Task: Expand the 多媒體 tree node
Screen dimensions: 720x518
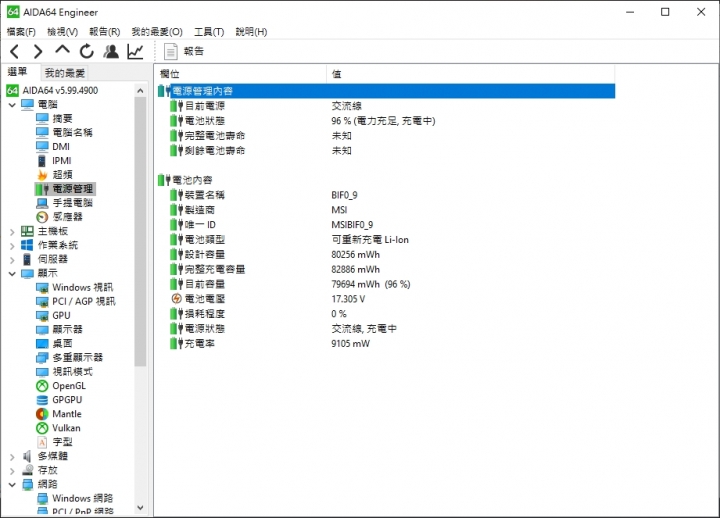Action: pos(12,457)
